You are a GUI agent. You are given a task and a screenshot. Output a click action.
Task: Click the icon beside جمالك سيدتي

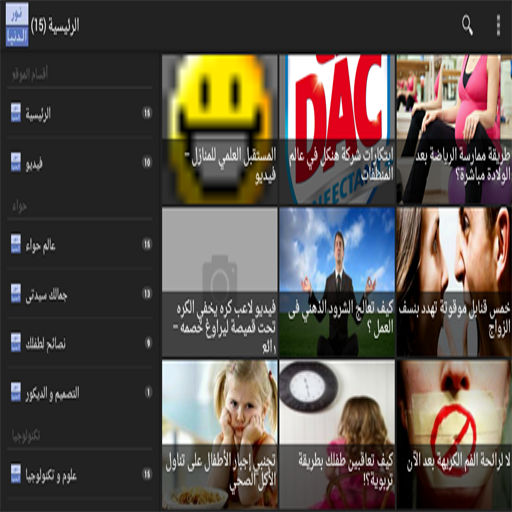(16, 293)
